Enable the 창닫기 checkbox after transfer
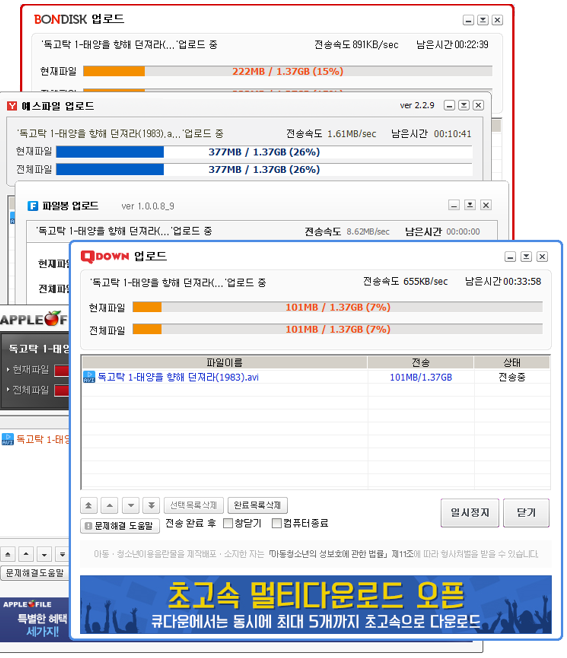This screenshot has height=658, width=567. [x=228, y=523]
